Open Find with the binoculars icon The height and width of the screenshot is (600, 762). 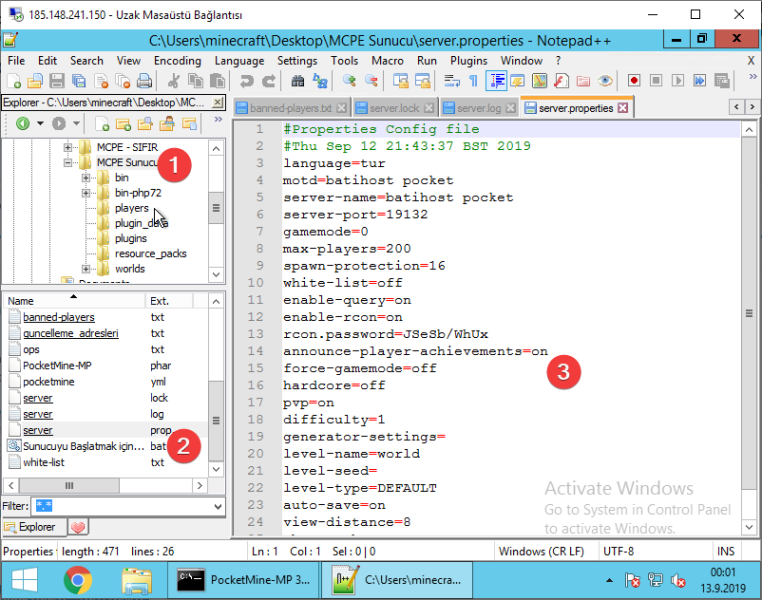coord(298,81)
